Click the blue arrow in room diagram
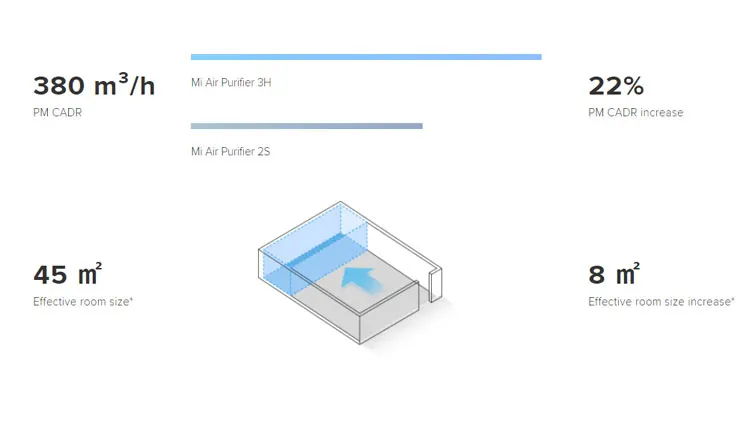750x445 pixels. (x=361, y=280)
